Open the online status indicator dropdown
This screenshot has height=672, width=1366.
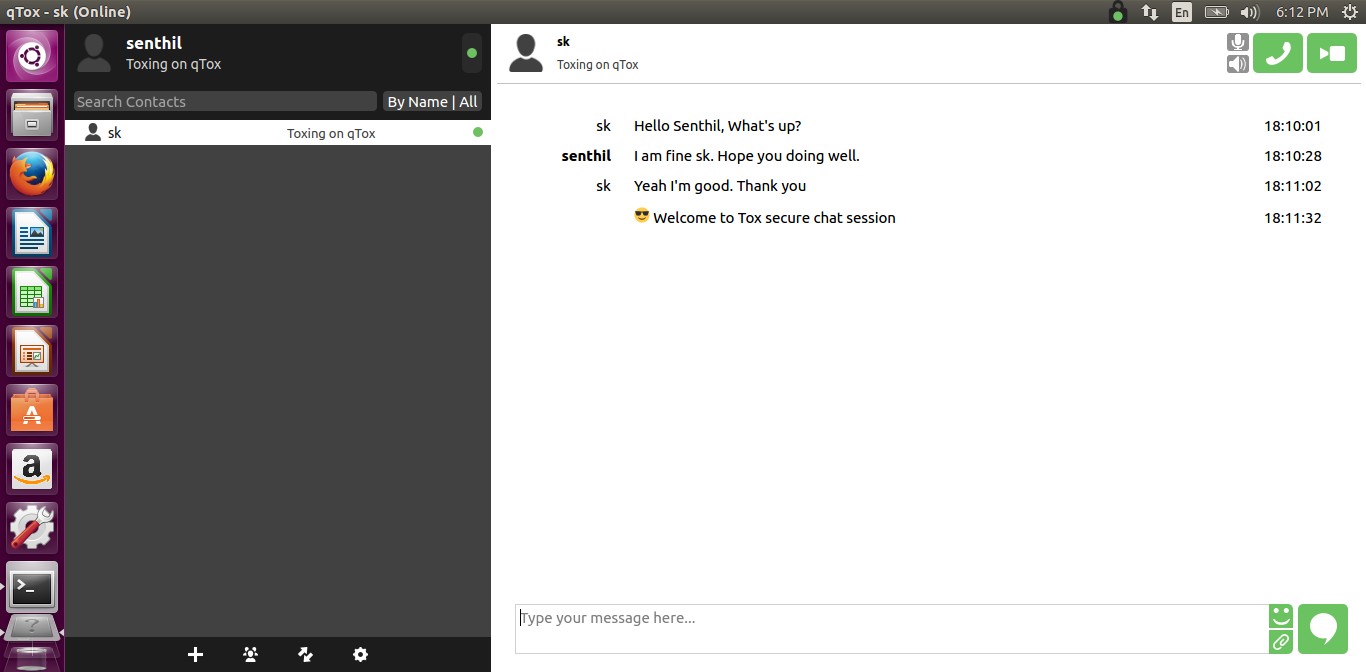coord(472,53)
